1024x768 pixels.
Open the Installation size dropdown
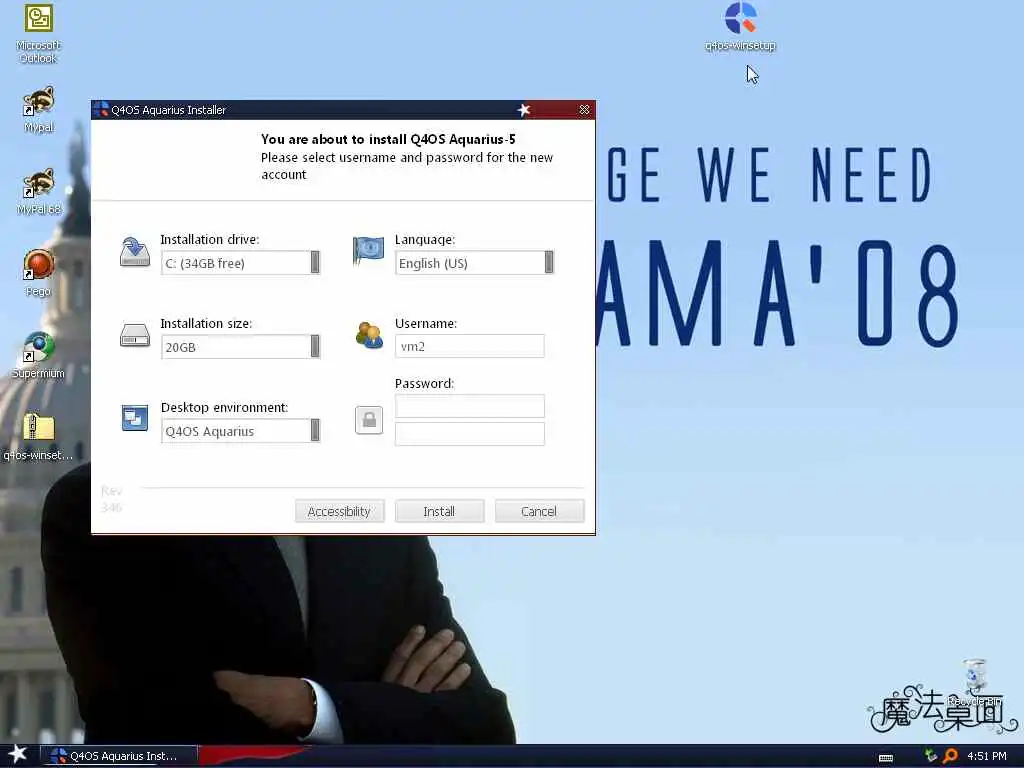click(241, 347)
